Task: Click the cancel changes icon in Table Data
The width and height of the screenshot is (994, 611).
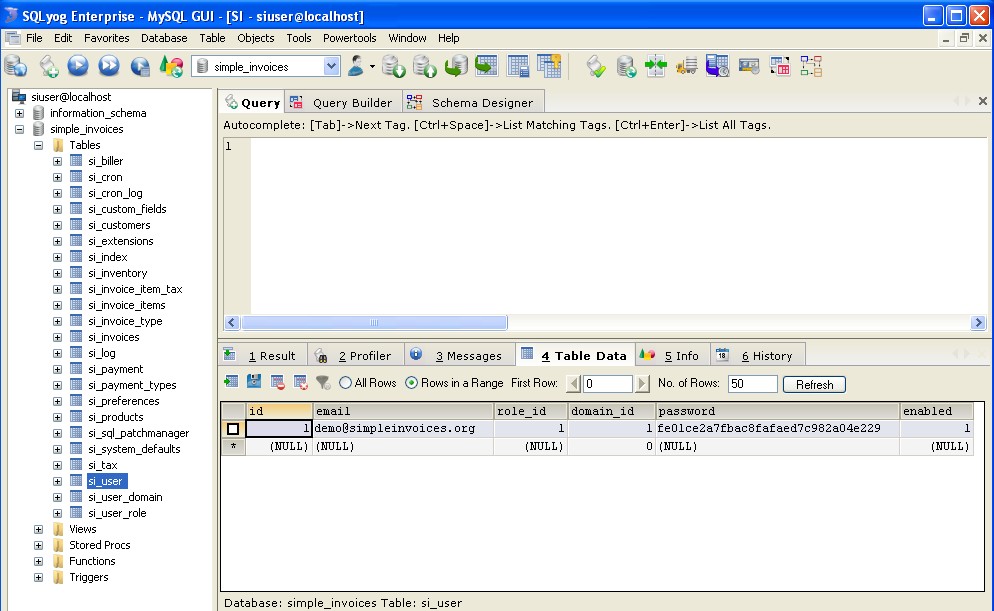Action: pos(300,382)
